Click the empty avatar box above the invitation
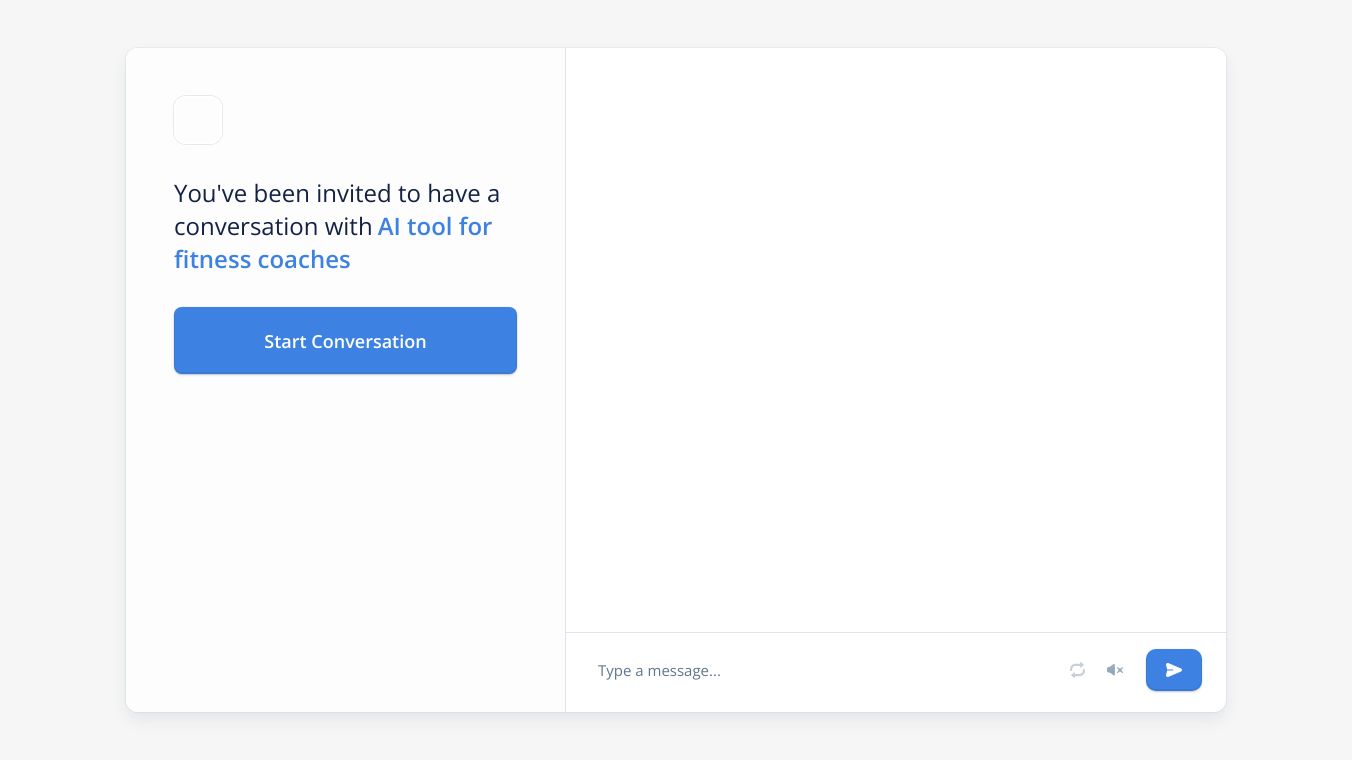 (198, 120)
